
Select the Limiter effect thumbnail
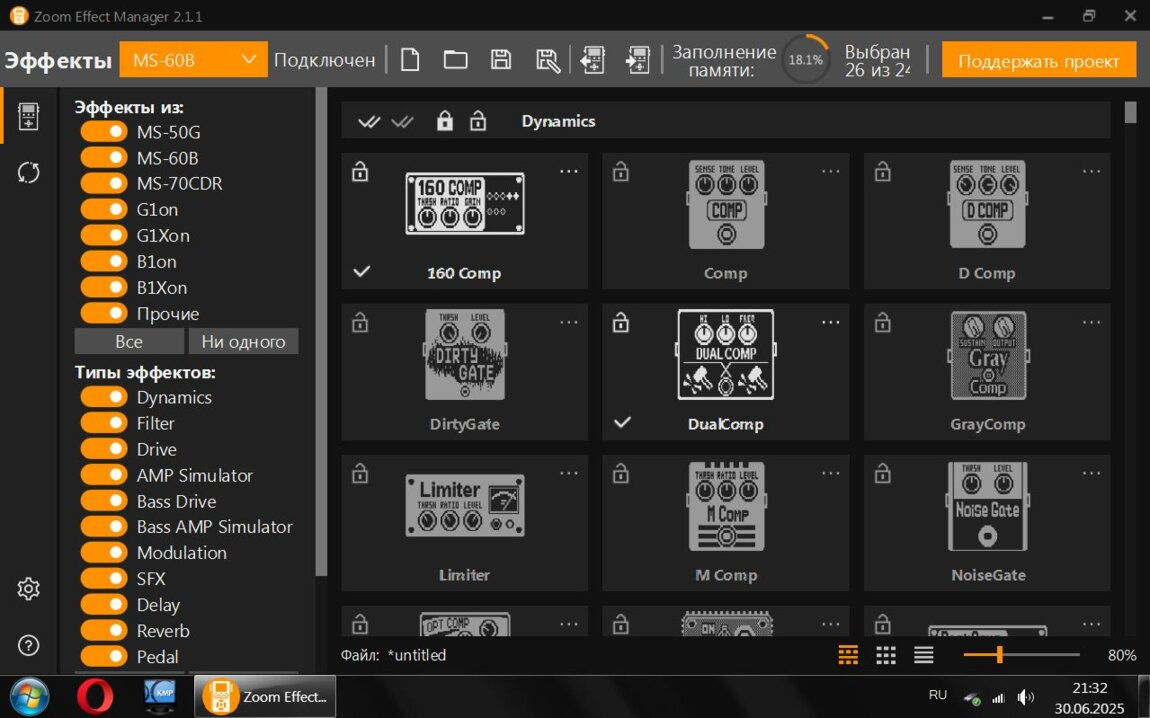(465, 505)
